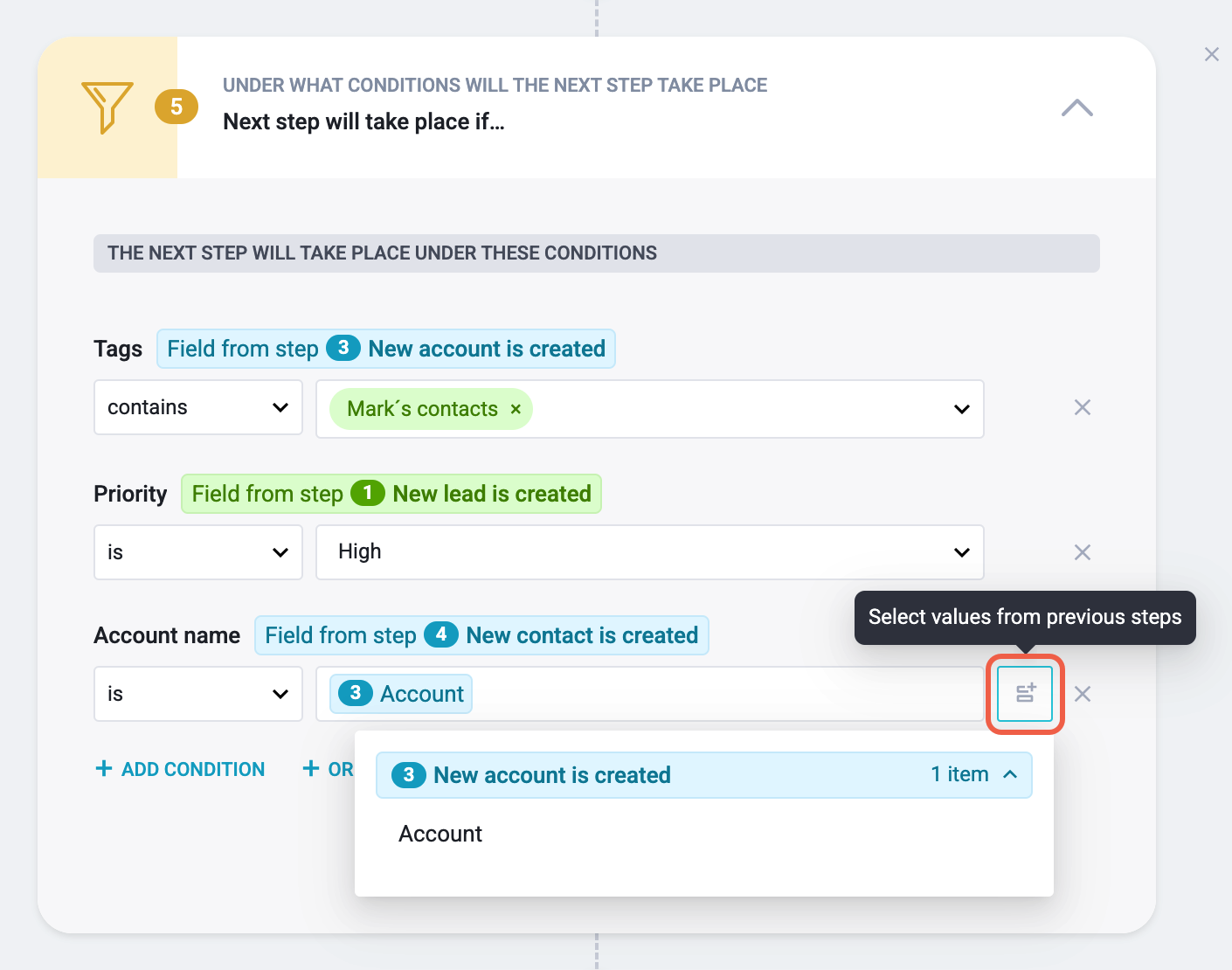Select Account from the dropdown list
Viewport: 1232px width, 970px height.
[x=440, y=834]
